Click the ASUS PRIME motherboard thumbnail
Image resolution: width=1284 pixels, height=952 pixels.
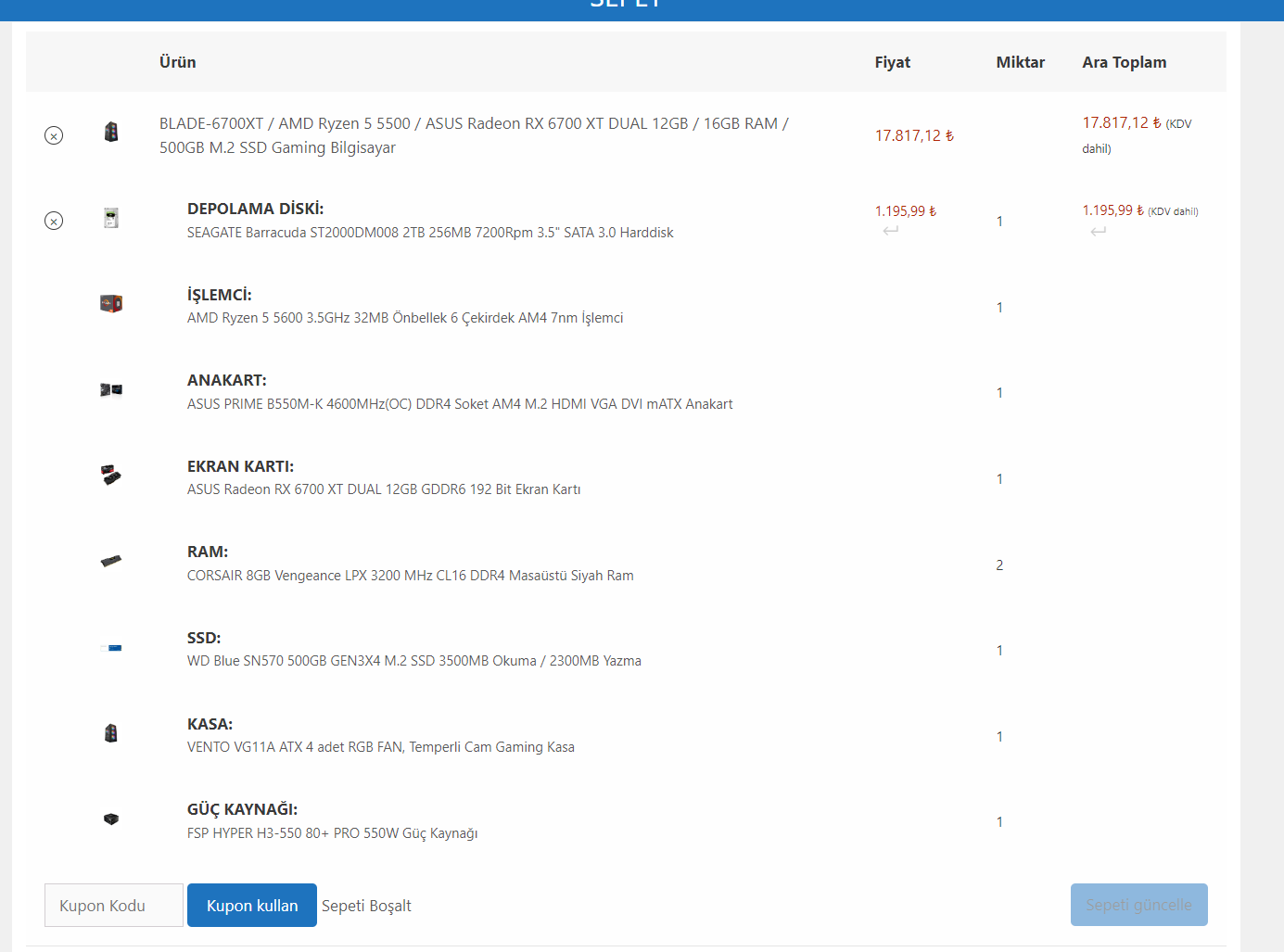tap(111, 389)
